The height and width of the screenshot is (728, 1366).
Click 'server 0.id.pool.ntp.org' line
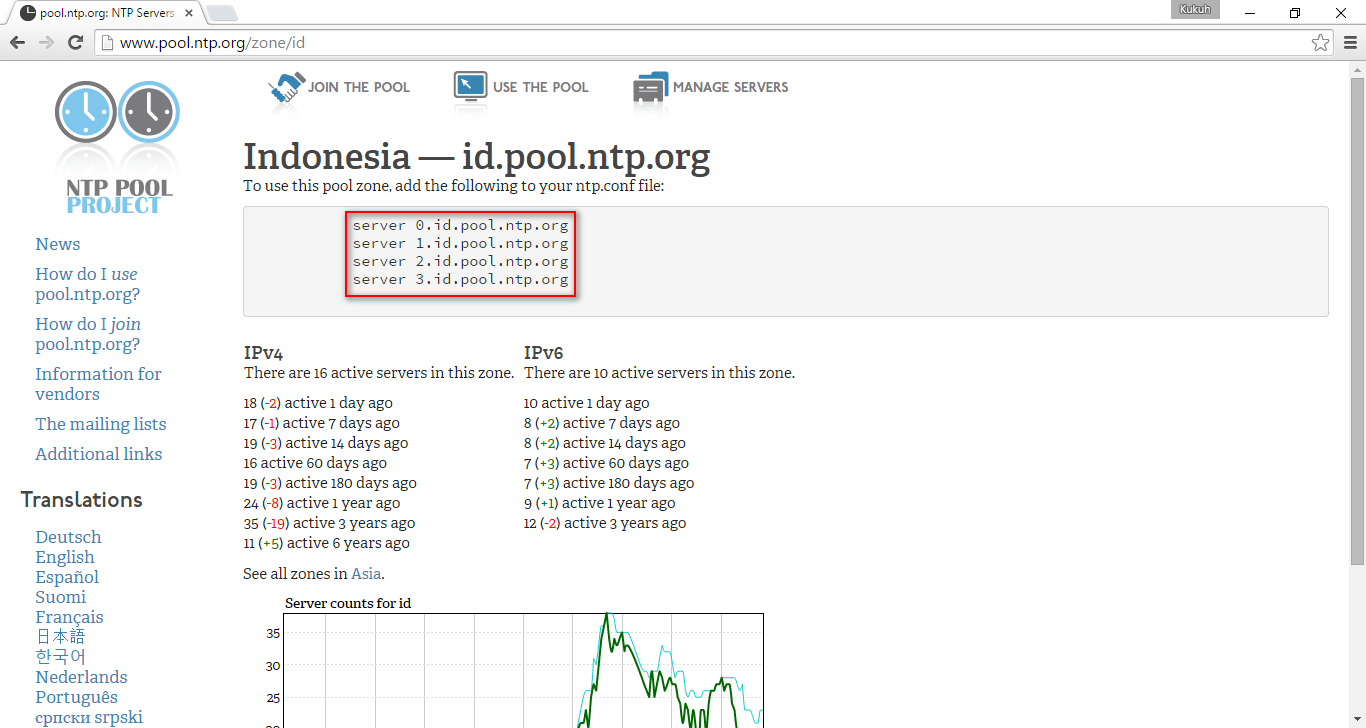[460, 225]
